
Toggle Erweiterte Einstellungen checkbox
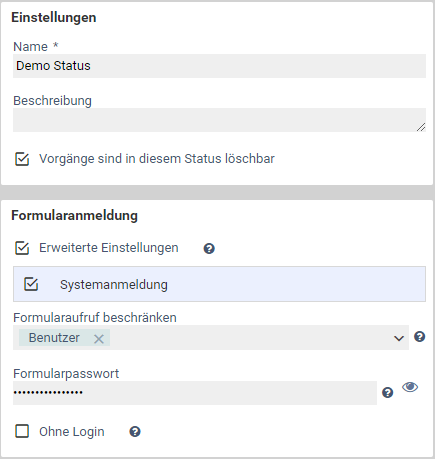pos(22,248)
